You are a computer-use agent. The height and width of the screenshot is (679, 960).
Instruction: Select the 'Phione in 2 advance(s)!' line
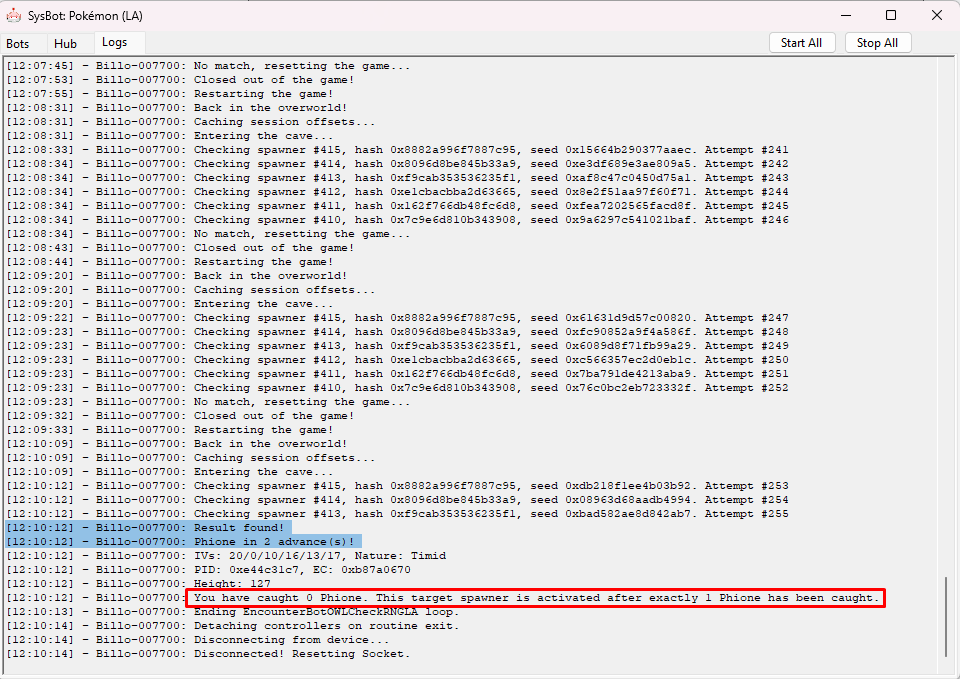(181, 542)
